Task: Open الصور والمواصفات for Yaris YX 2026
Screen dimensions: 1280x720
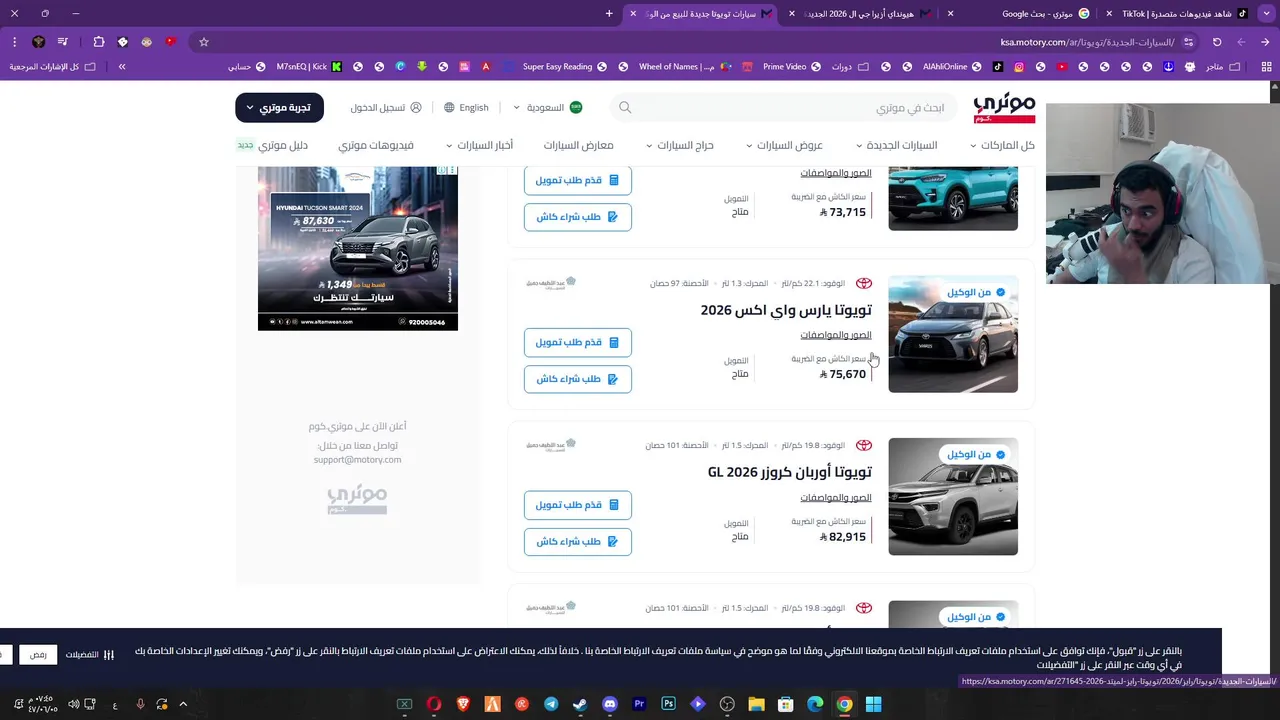Action: (x=836, y=335)
